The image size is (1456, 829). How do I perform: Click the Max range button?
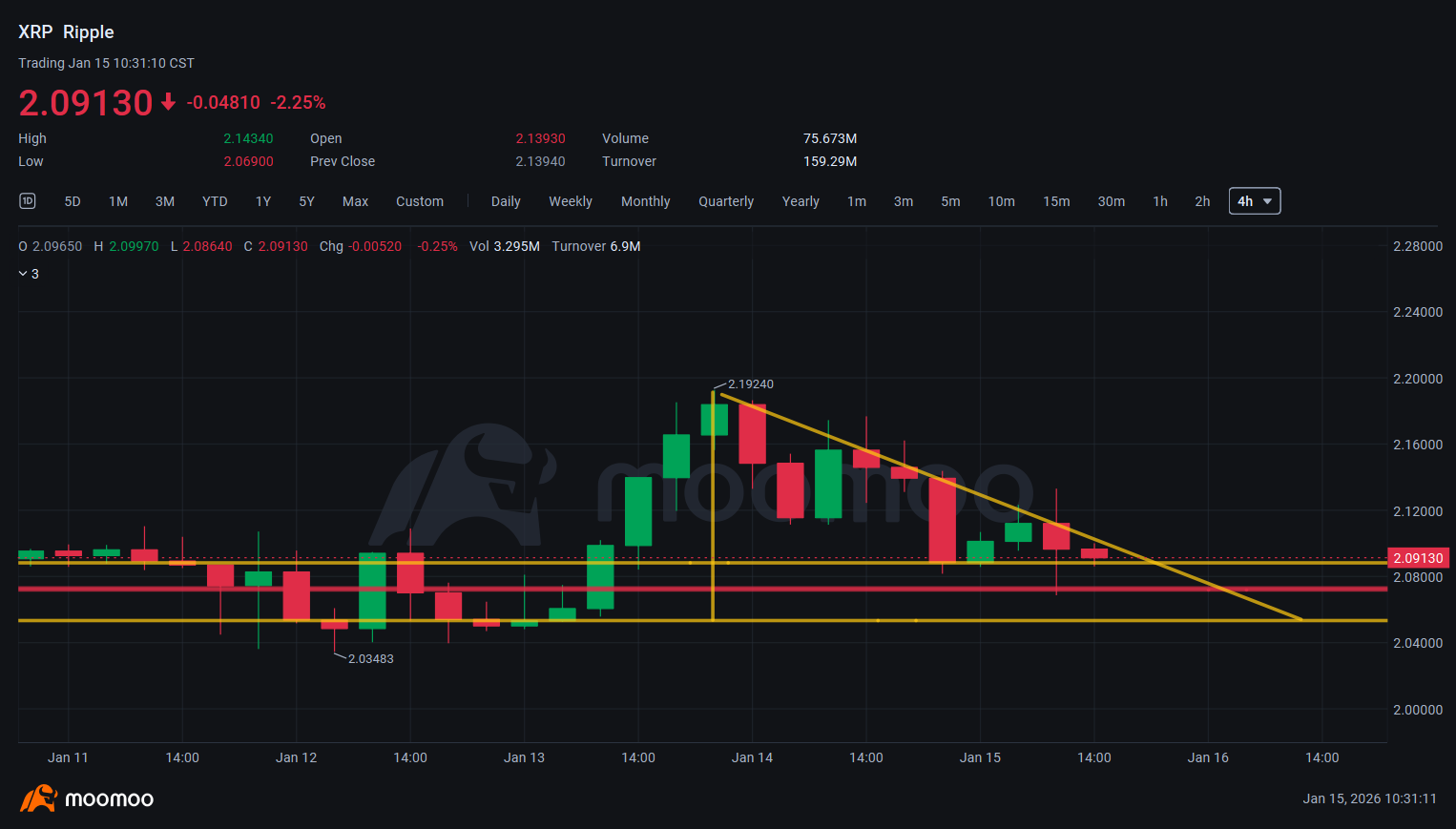pos(355,201)
